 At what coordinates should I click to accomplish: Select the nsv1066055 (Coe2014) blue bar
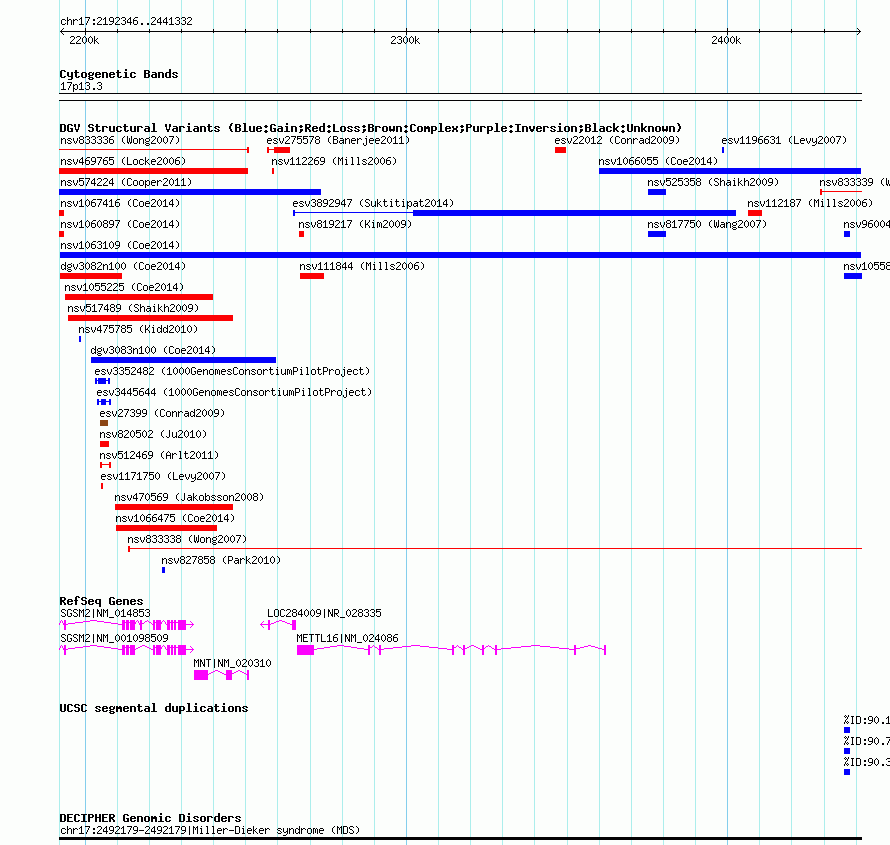click(730, 171)
